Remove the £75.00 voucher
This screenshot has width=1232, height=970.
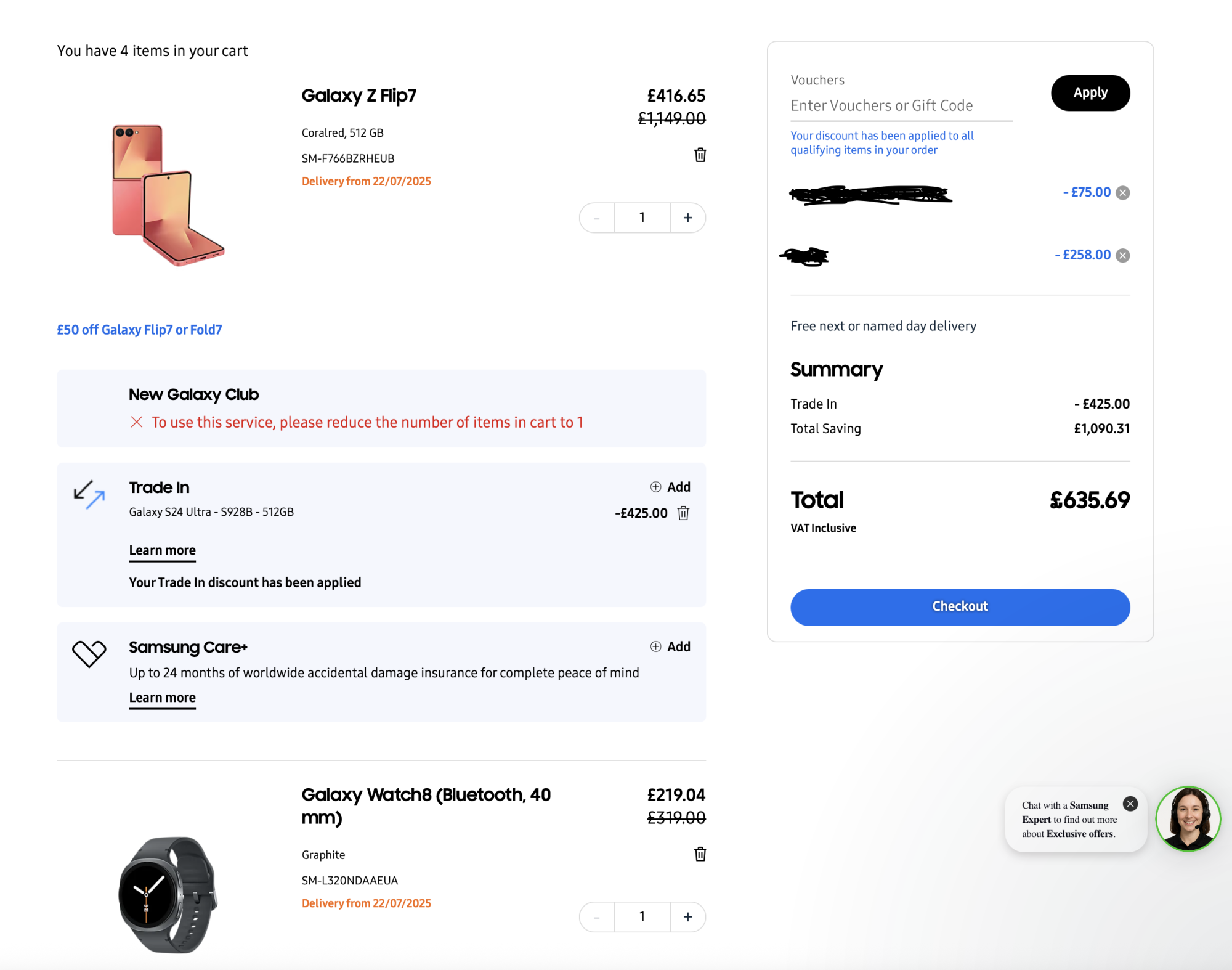click(x=1123, y=192)
